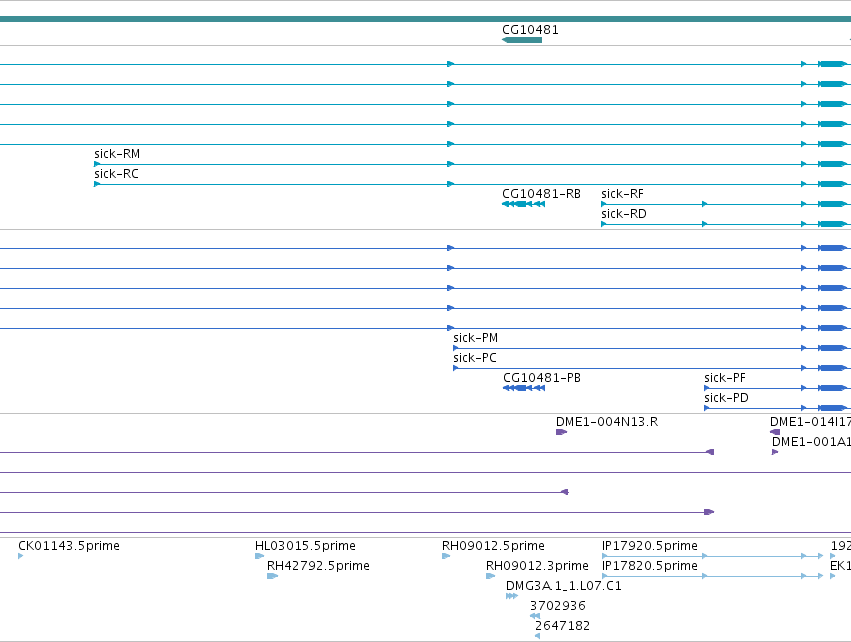Click the sick-RD transcript start arrow
851x642 pixels.
[x=604, y=224]
